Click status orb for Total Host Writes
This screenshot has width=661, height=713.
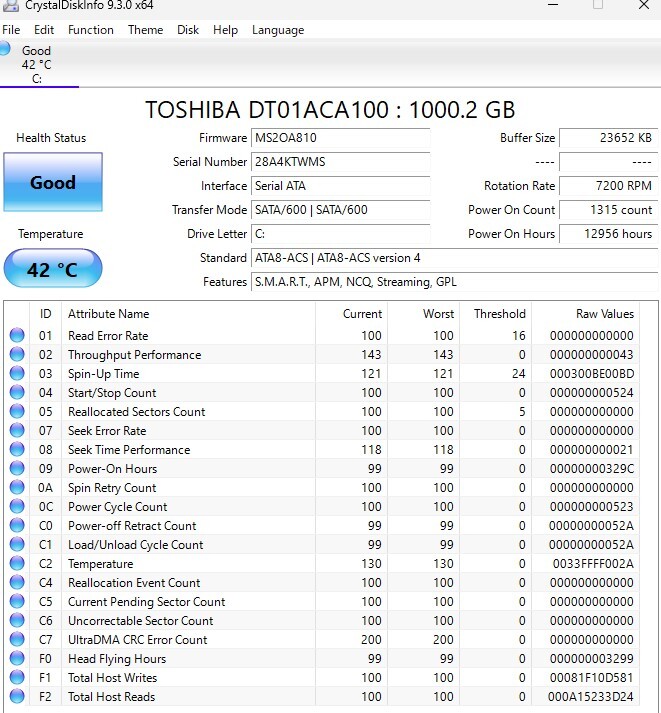pos(17,678)
